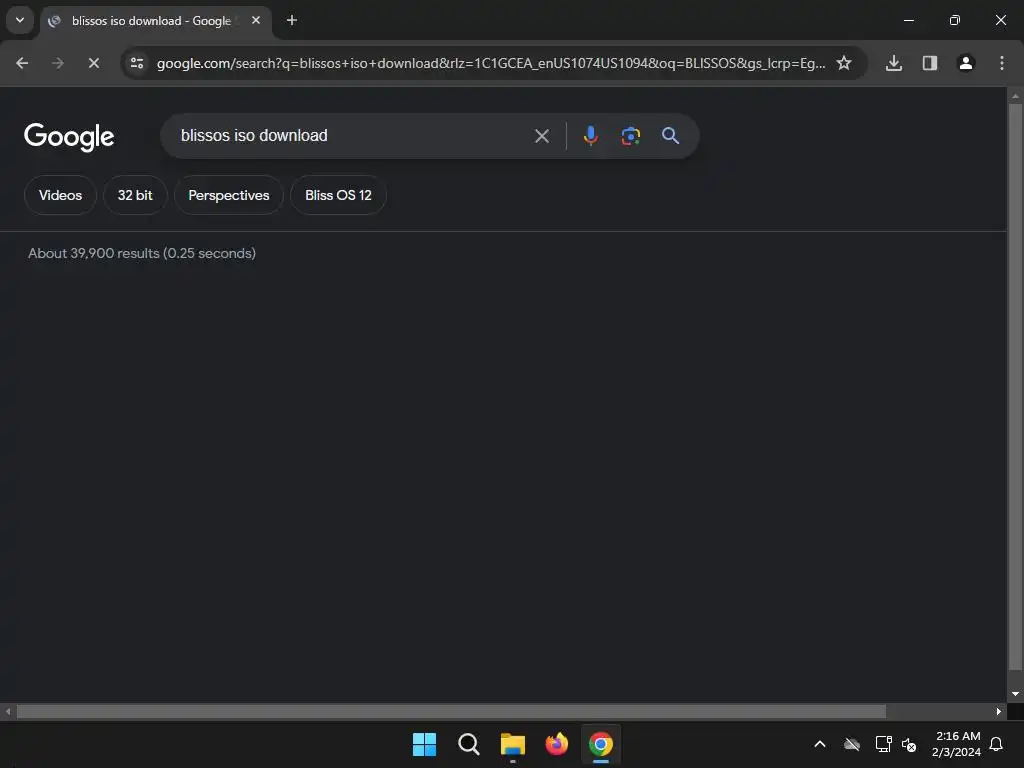Toggle the Chrome side panel
The image size is (1024, 768).
930,63
